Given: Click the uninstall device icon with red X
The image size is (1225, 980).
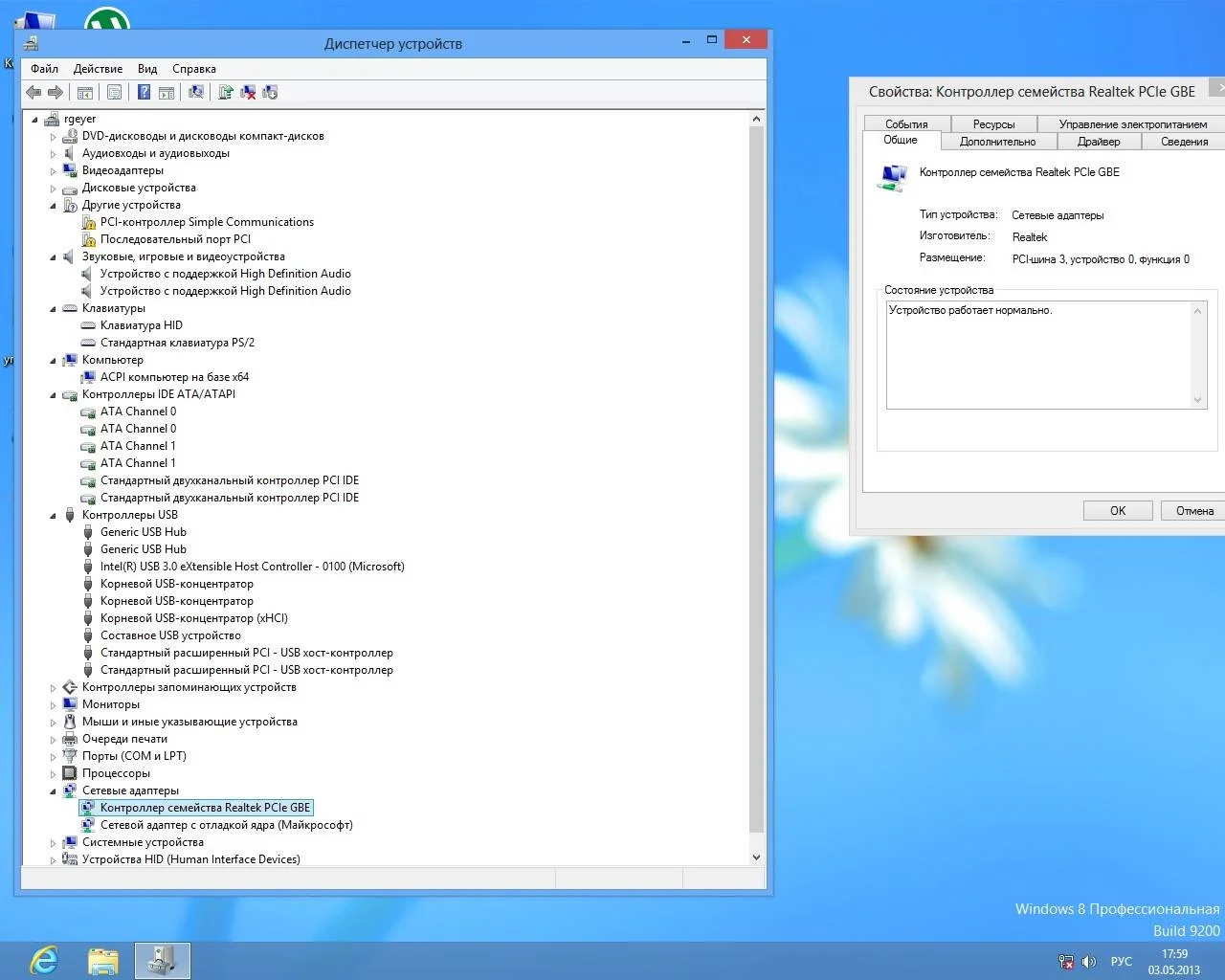Looking at the screenshot, I should [248, 92].
